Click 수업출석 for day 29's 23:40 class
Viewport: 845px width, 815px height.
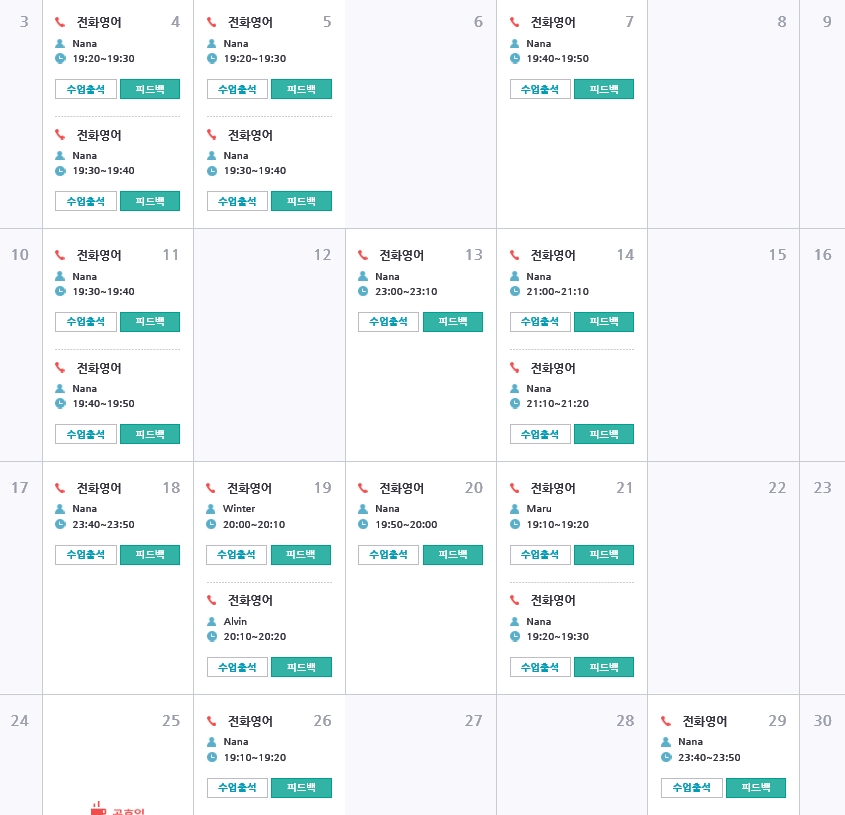click(x=691, y=788)
